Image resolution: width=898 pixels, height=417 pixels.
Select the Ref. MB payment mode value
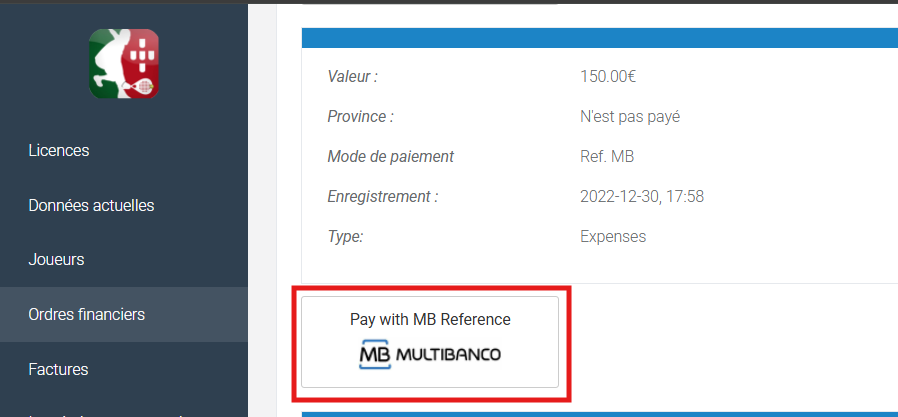pos(607,156)
